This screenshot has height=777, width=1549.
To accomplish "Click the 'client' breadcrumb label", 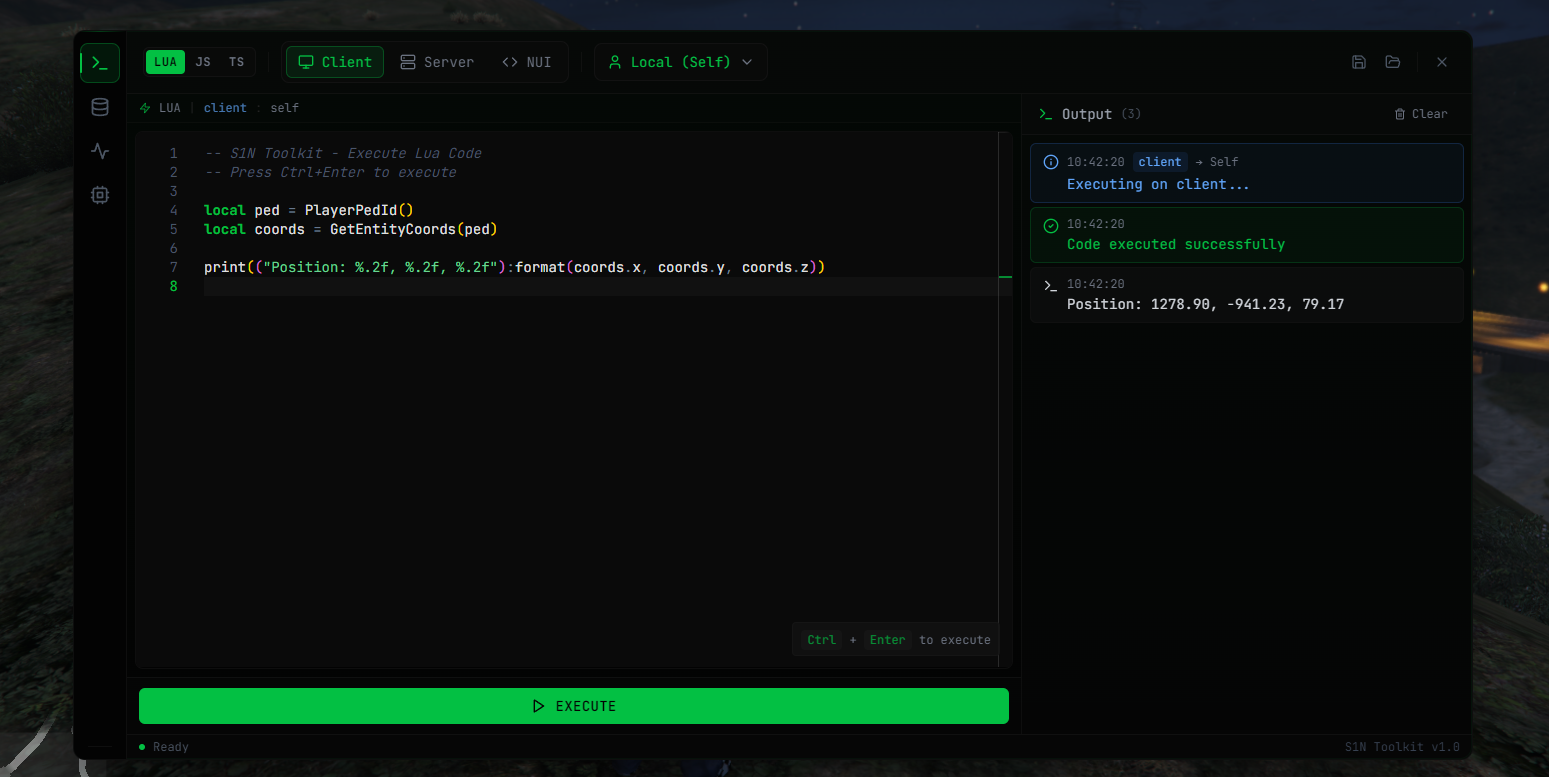I will coord(225,108).
